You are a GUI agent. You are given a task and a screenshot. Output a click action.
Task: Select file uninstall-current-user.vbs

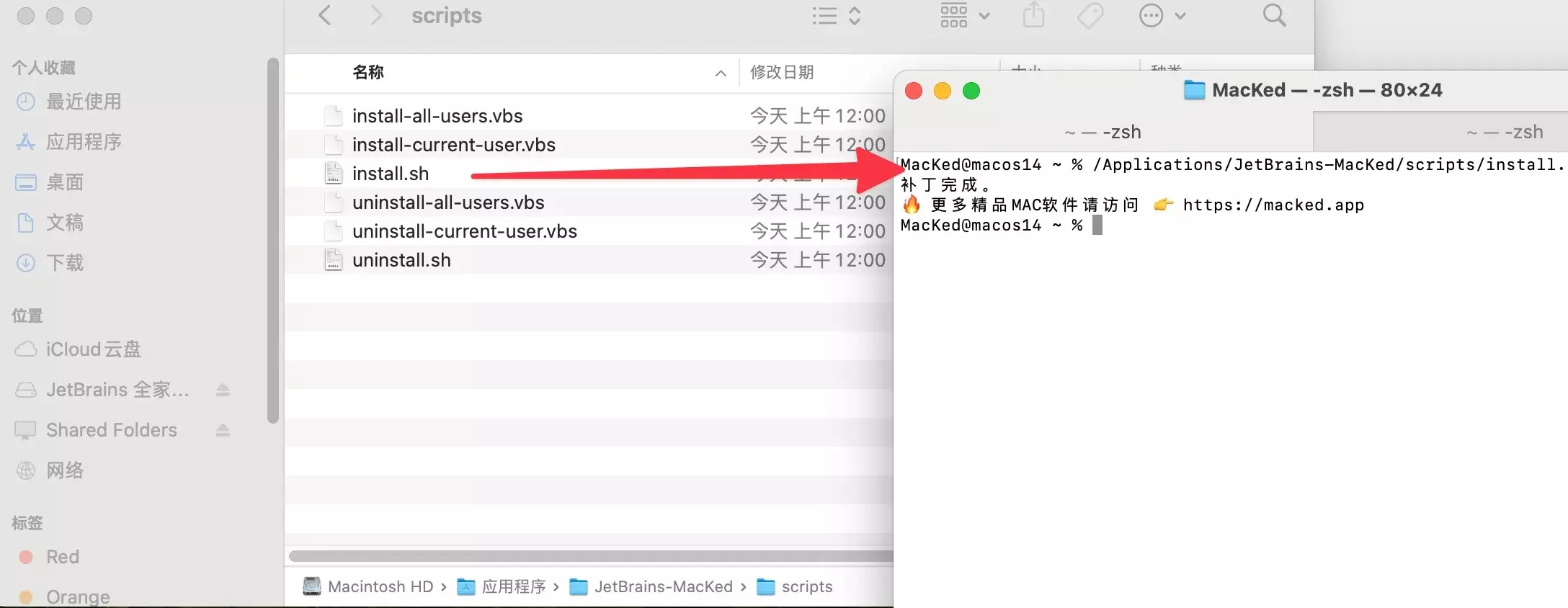click(x=465, y=231)
